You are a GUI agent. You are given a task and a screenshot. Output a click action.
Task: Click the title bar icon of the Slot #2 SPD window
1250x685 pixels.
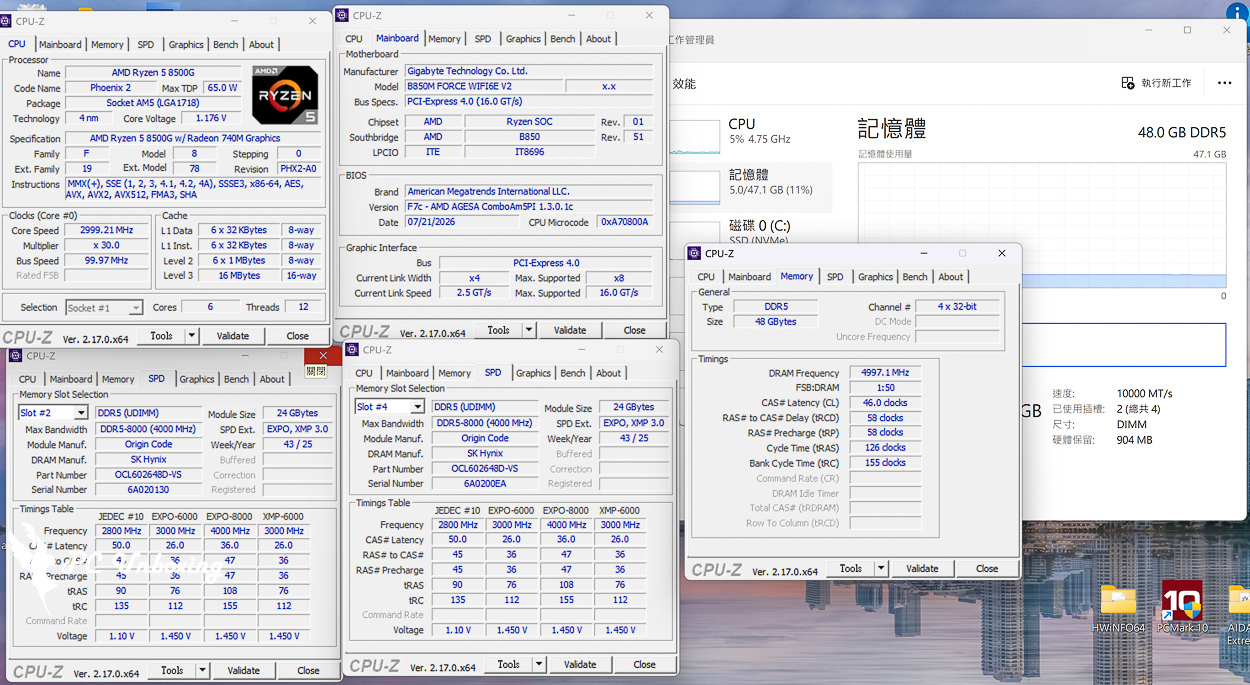pos(16,355)
